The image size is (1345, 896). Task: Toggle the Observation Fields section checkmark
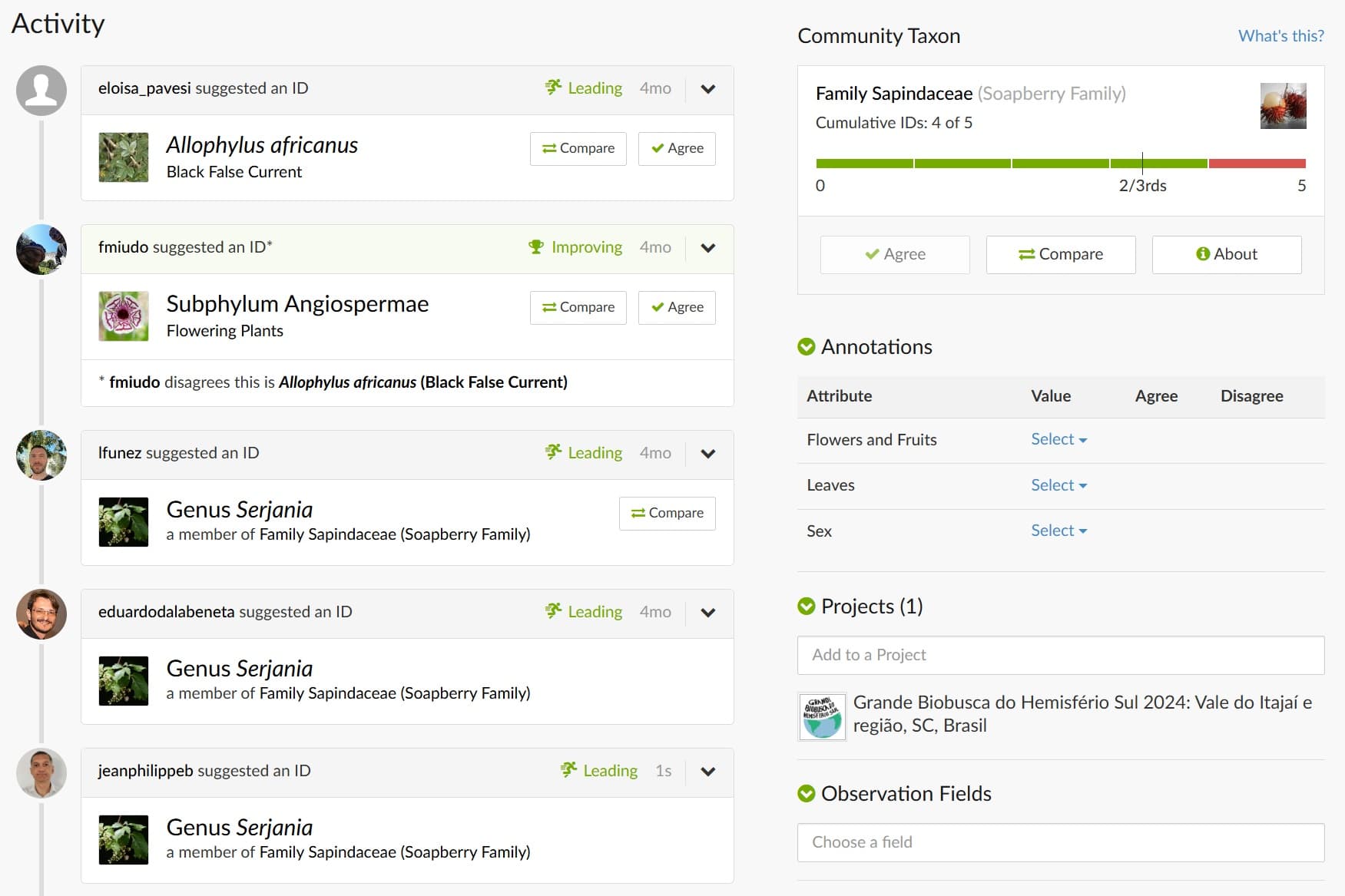coord(807,794)
